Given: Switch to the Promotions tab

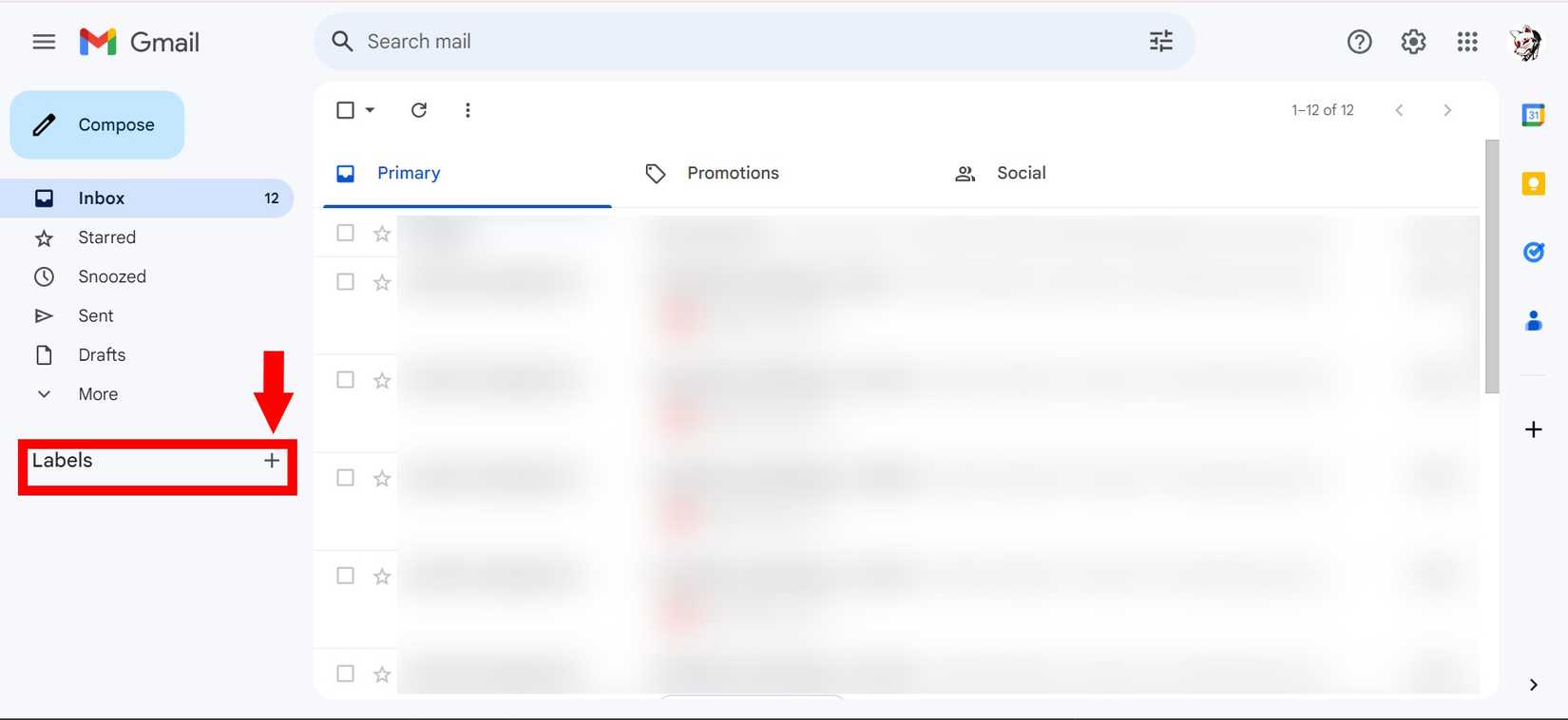Looking at the screenshot, I should [x=732, y=173].
